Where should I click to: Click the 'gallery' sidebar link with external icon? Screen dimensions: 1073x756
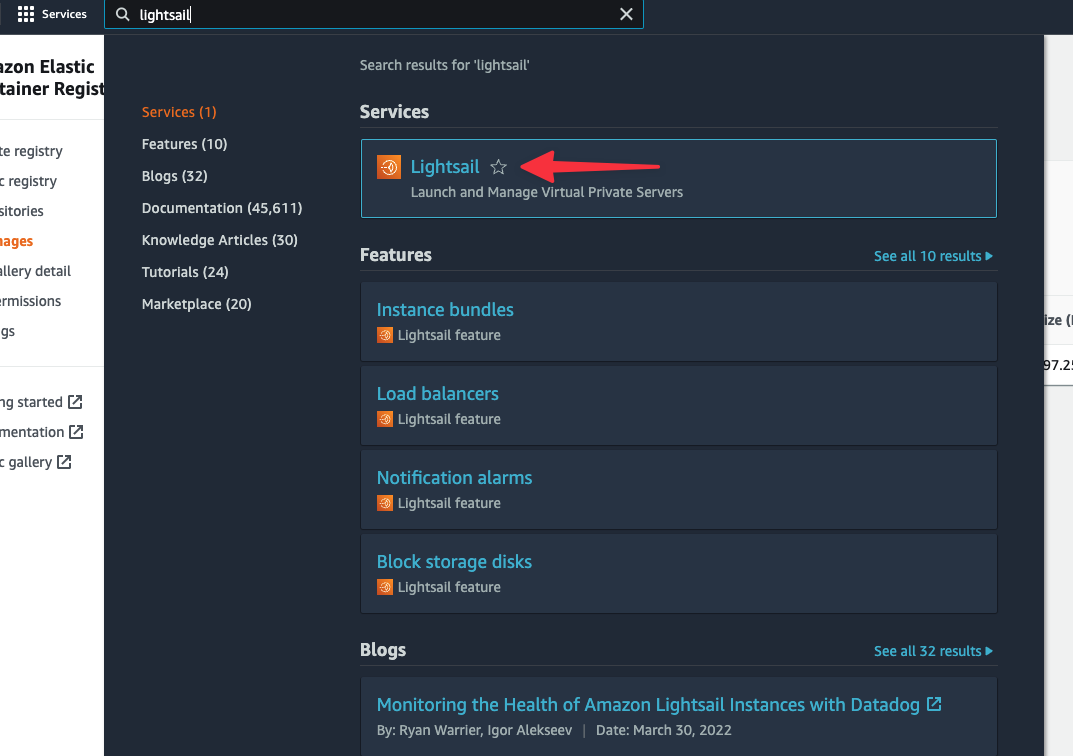click(27, 462)
